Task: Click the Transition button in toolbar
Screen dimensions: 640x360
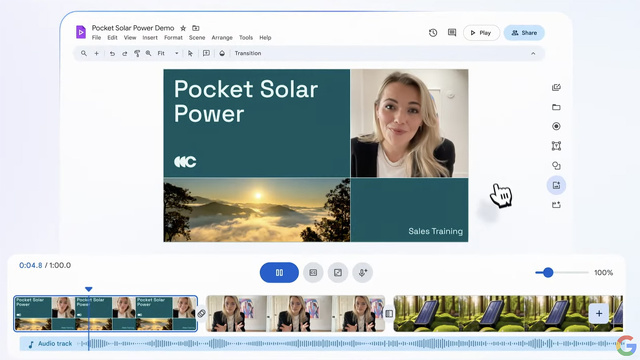Action: coord(248,53)
